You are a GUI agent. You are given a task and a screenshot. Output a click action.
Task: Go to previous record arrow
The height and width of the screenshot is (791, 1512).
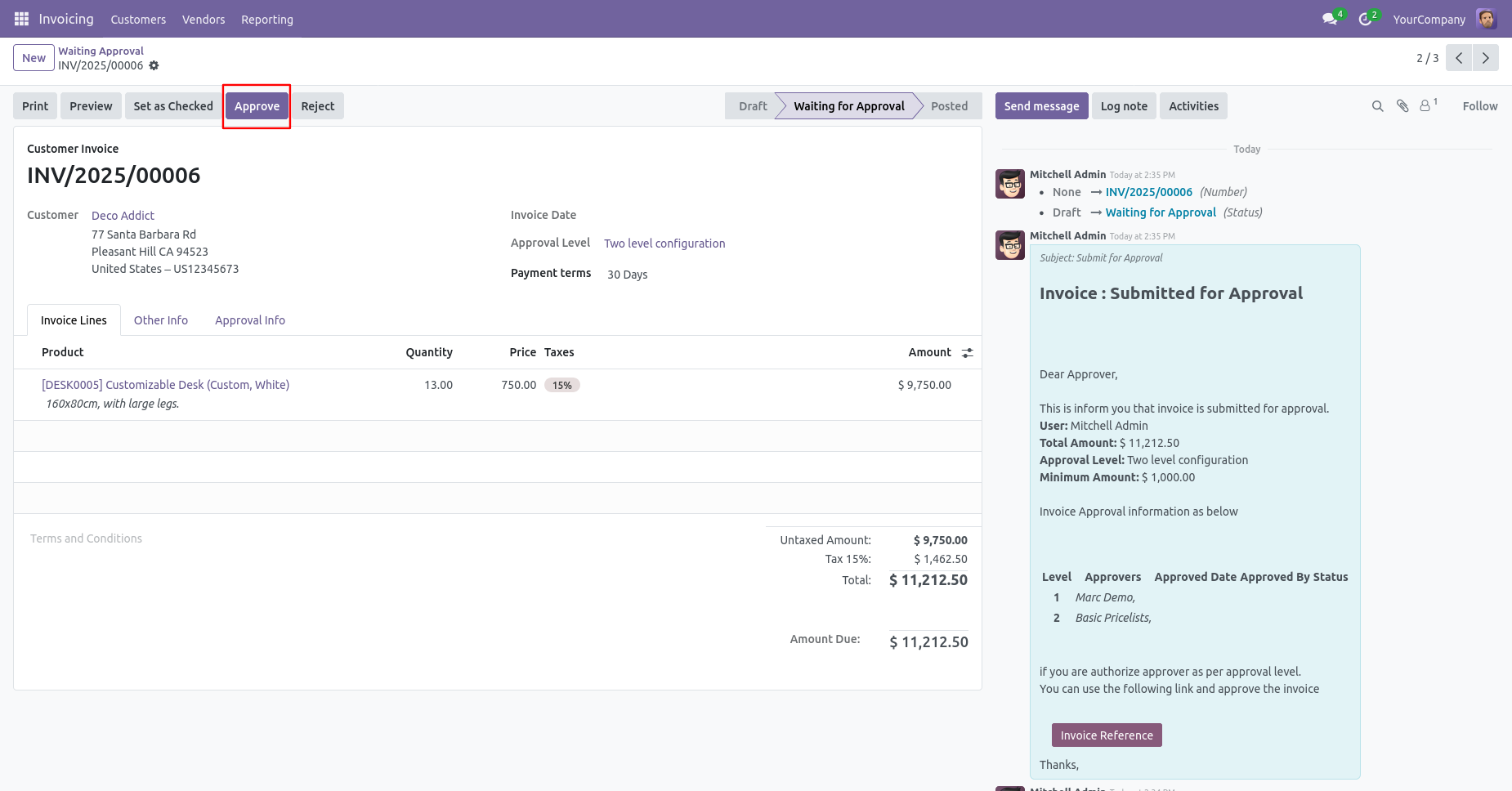1459,58
